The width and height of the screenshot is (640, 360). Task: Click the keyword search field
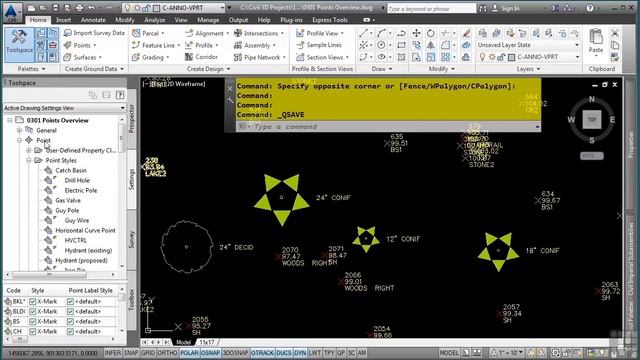pyautogui.click(x=431, y=8)
